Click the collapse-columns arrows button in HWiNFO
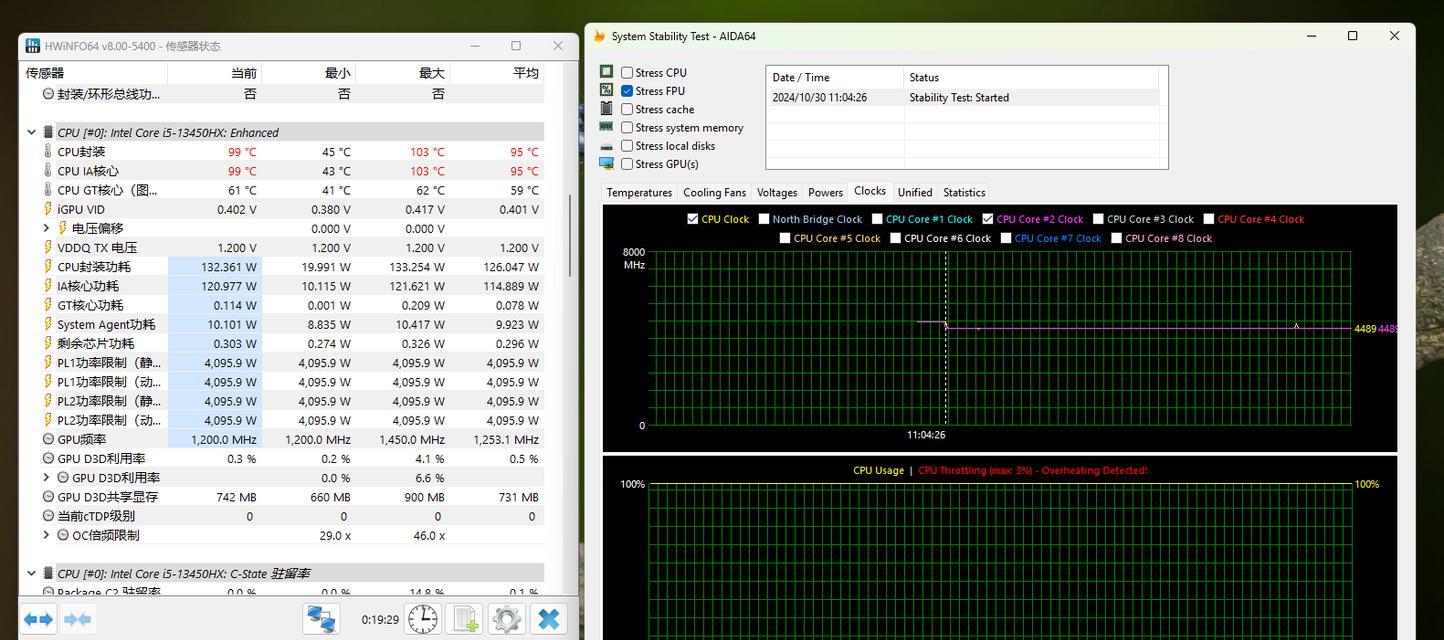Screen dimensions: 1444x640 [x=77, y=619]
